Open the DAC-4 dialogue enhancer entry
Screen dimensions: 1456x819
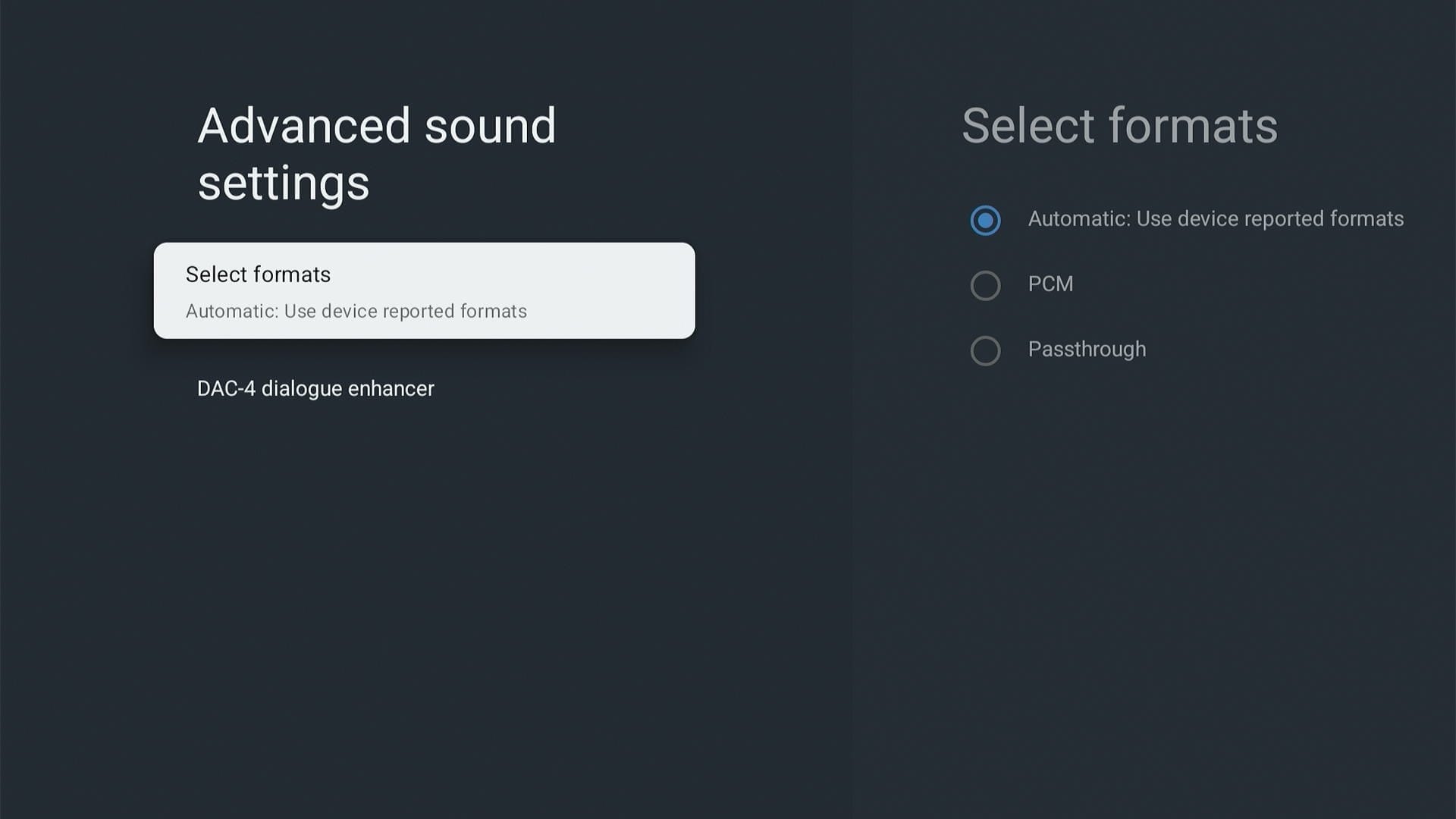(x=315, y=388)
